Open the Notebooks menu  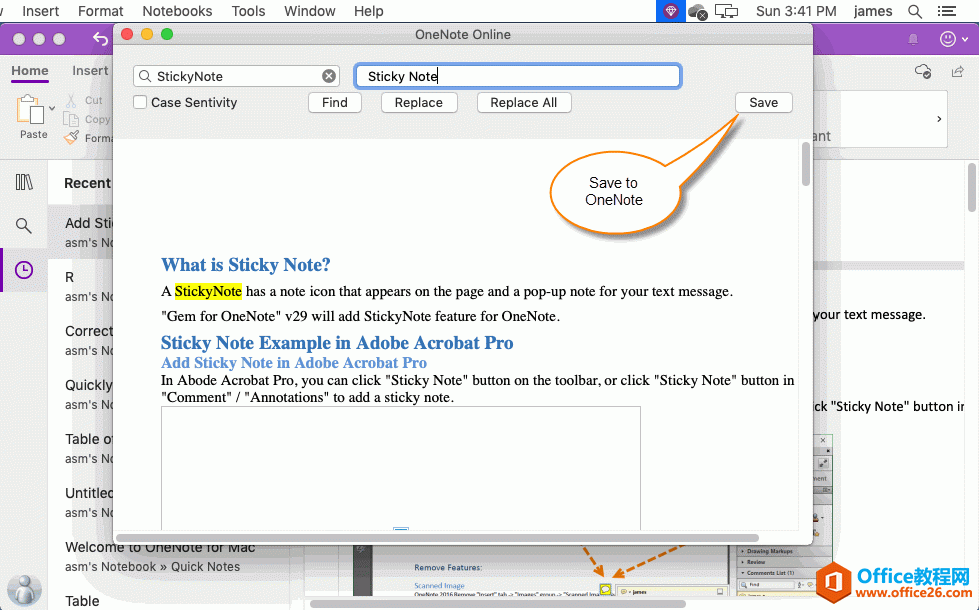(177, 11)
